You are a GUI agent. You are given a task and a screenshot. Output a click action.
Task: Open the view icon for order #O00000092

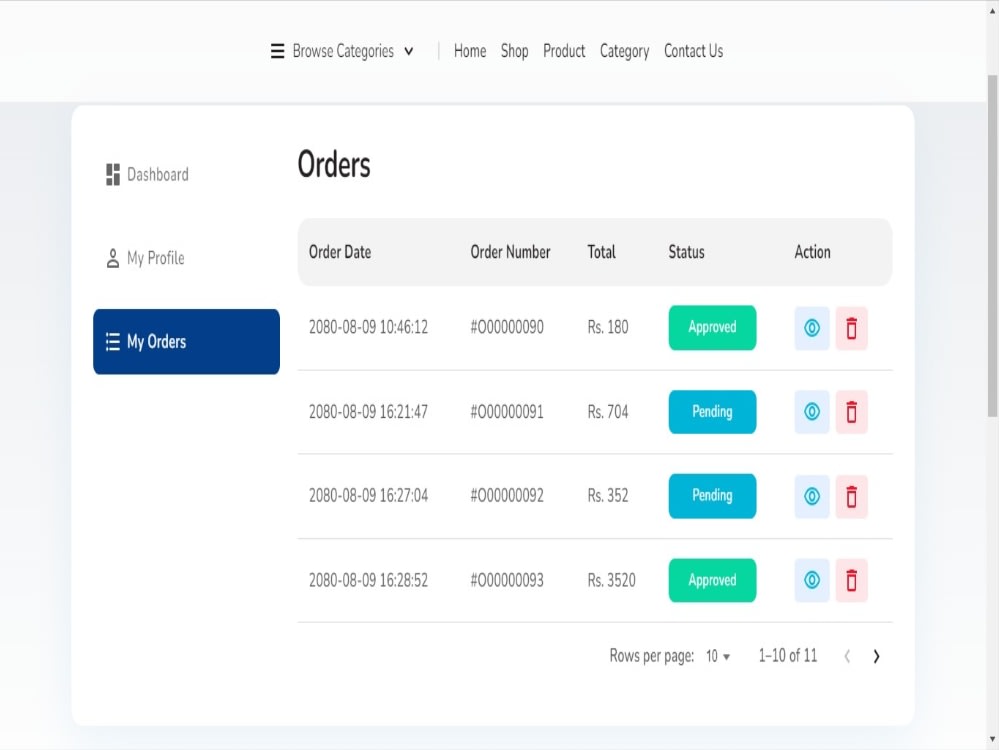pos(811,496)
